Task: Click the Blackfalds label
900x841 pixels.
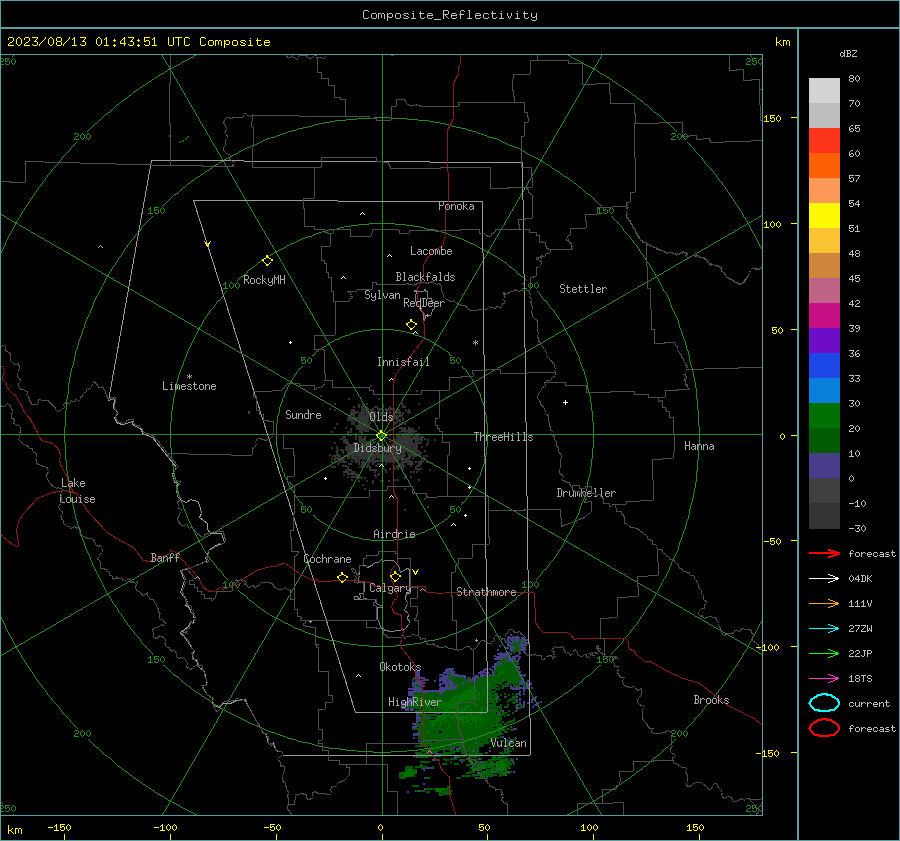Action: (x=425, y=277)
